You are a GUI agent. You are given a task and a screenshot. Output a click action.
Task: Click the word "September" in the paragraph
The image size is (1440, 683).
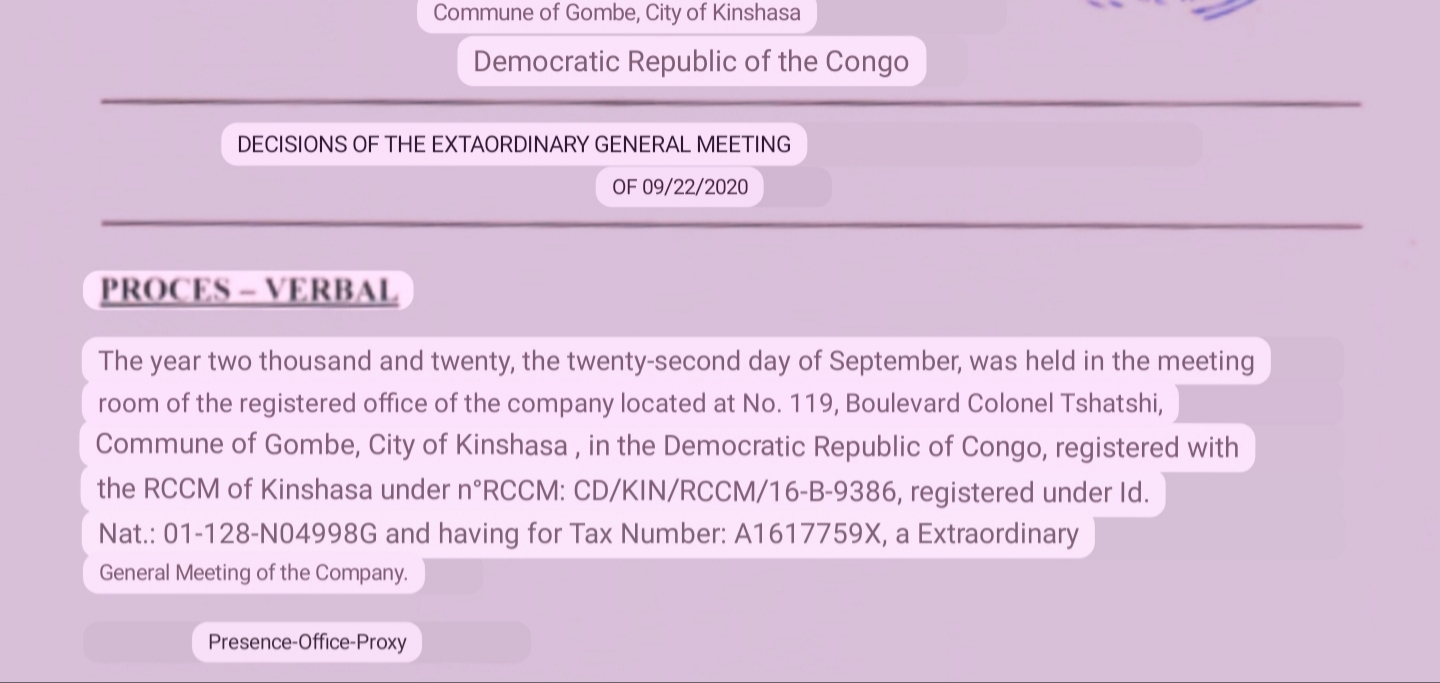893,361
